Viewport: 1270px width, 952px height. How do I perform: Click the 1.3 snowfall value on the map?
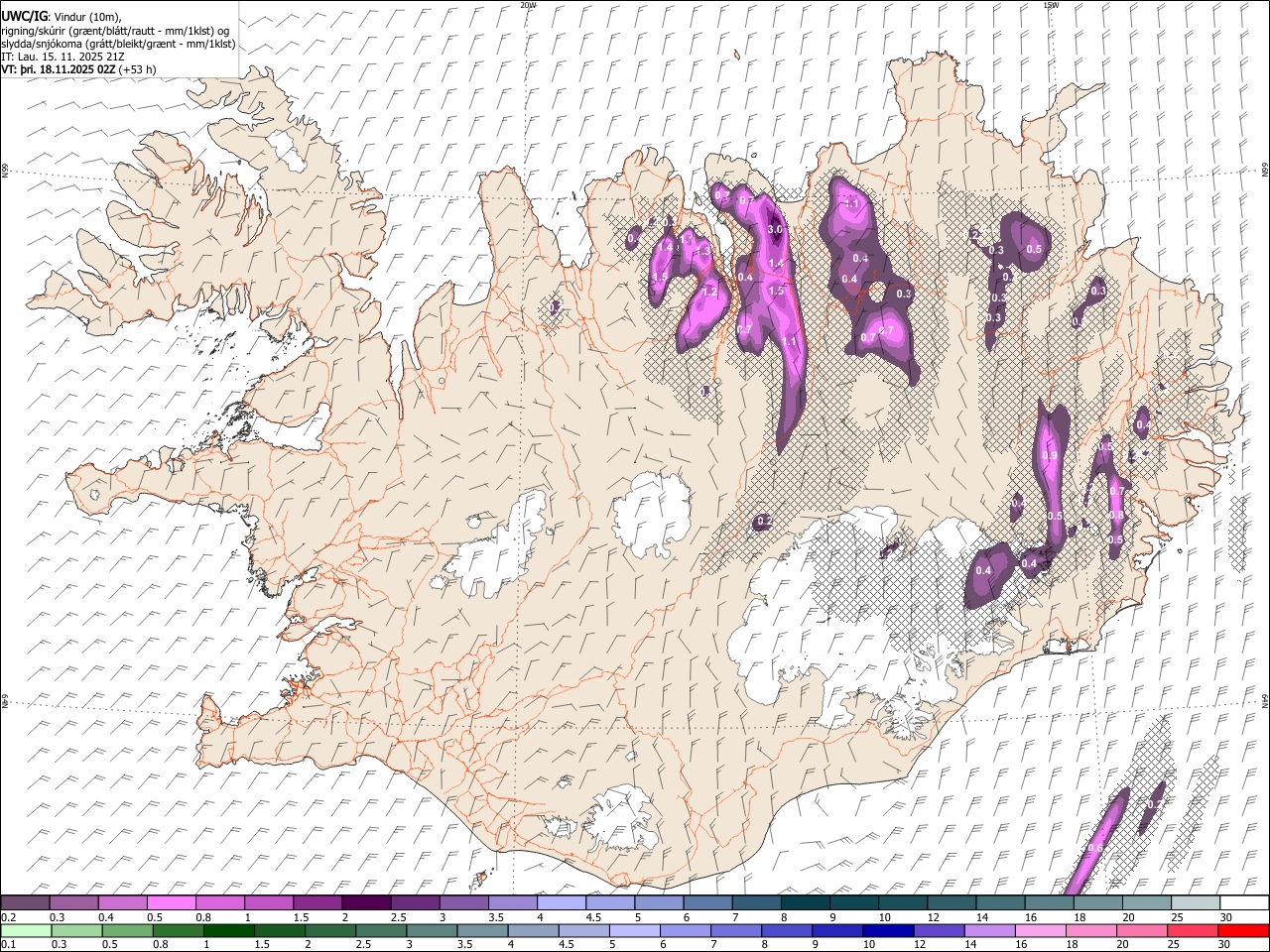(702, 252)
